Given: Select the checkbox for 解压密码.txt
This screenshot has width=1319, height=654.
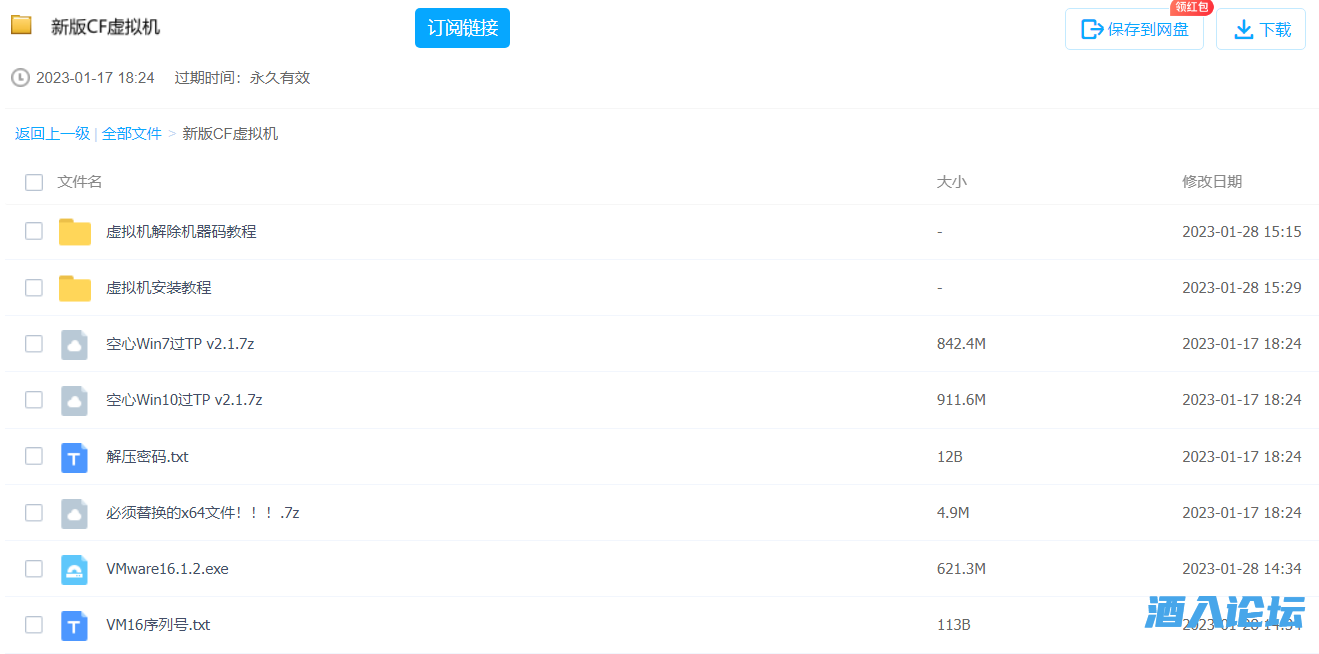Looking at the screenshot, I should (34, 456).
